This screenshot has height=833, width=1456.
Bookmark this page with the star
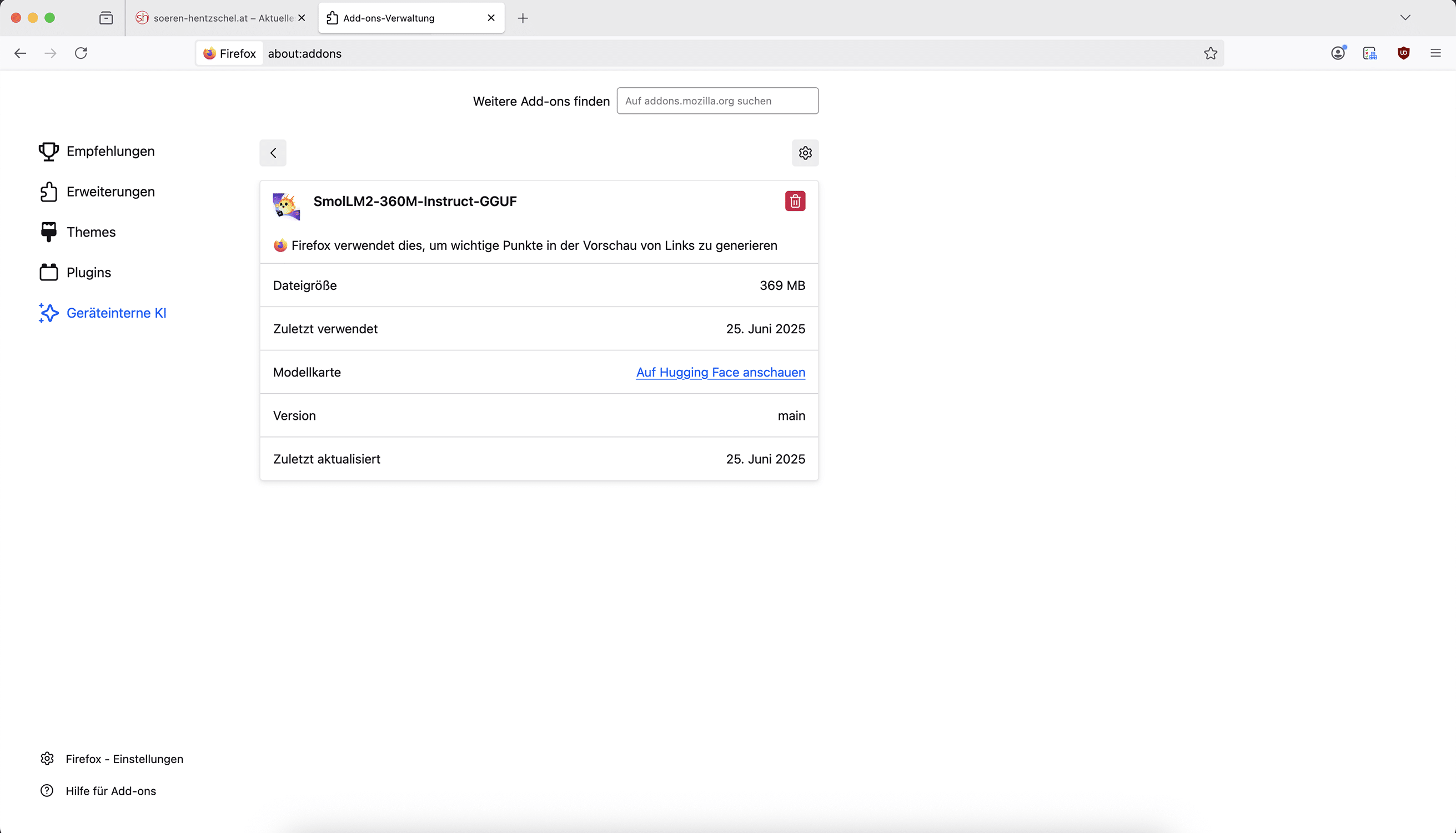coord(1210,53)
